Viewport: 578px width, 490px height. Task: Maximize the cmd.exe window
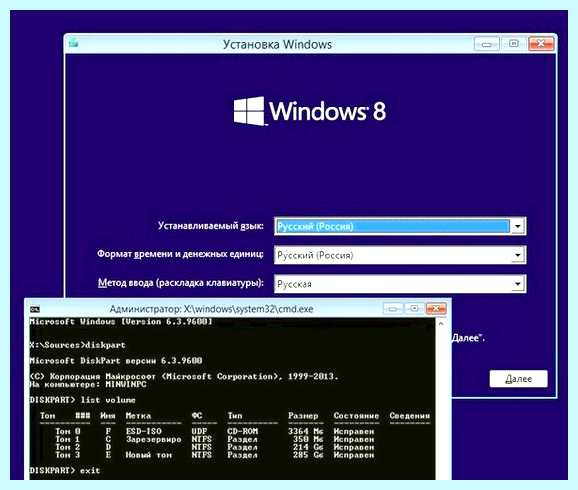coord(414,308)
